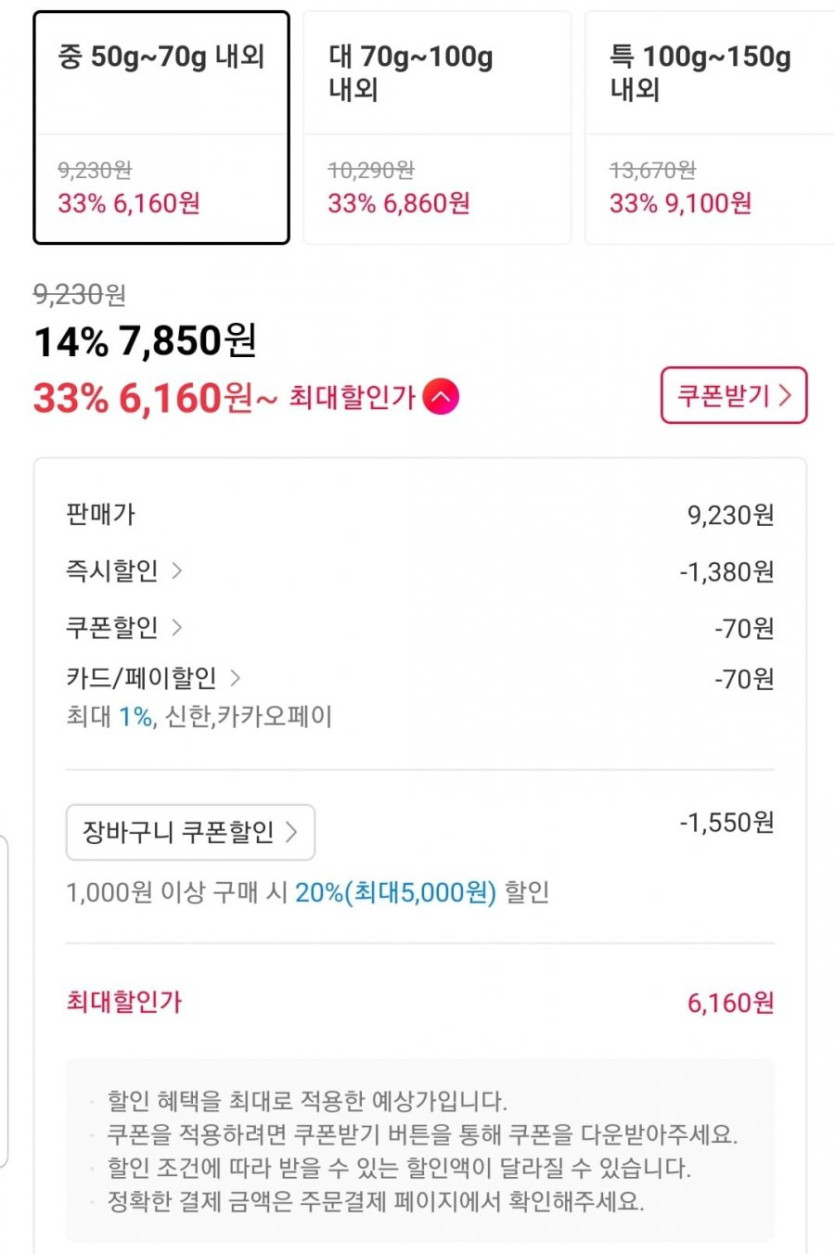The width and height of the screenshot is (835, 1254).
Task: Select the 대 70g~100g 내외 option card
Action: (436, 127)
